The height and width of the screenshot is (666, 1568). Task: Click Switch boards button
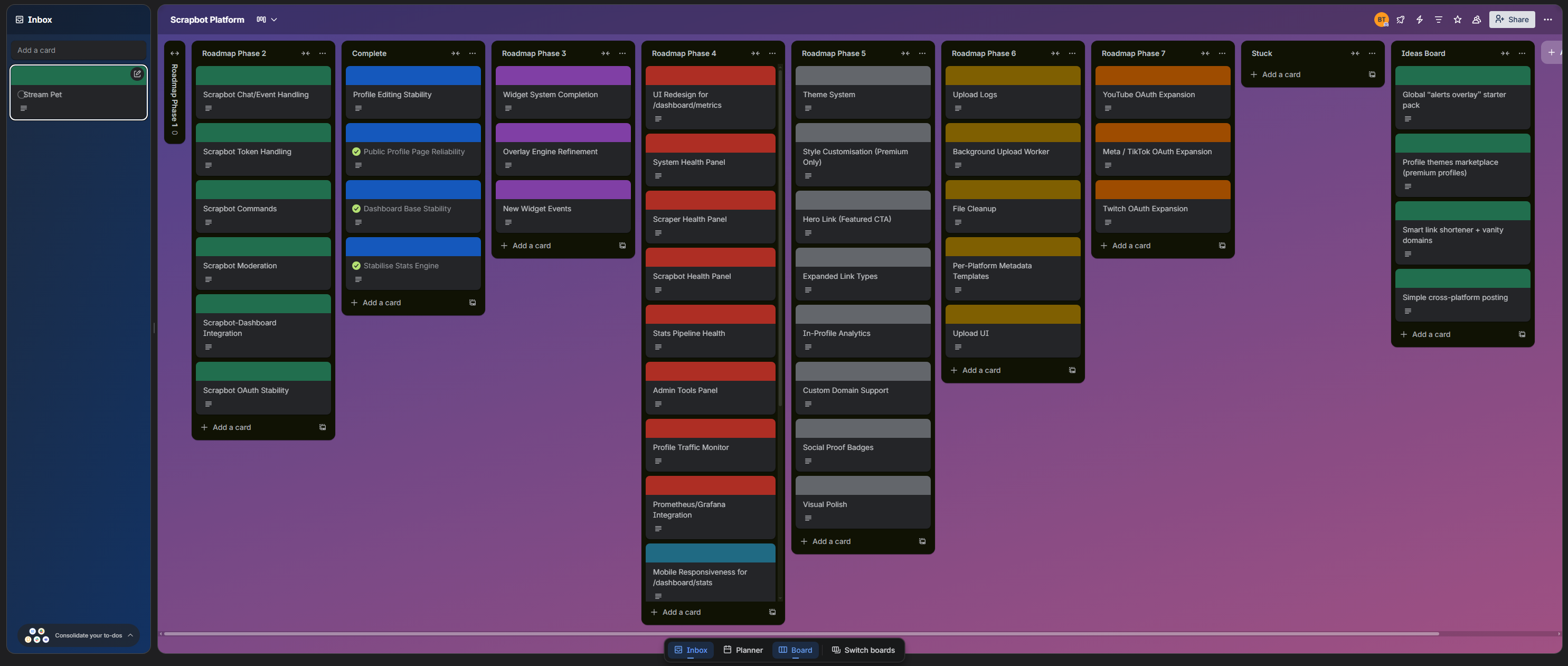click(863, 650)
